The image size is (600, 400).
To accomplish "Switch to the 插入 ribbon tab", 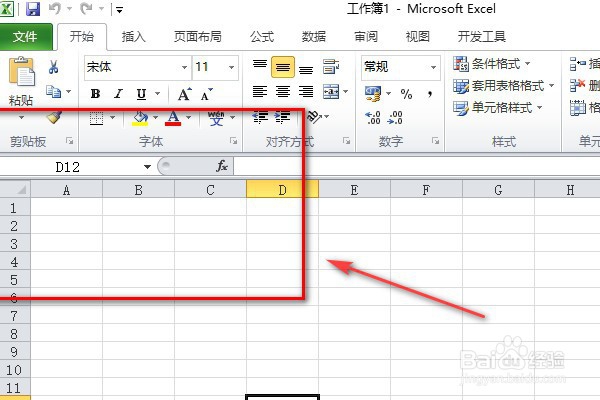I will tap(134, 37).
